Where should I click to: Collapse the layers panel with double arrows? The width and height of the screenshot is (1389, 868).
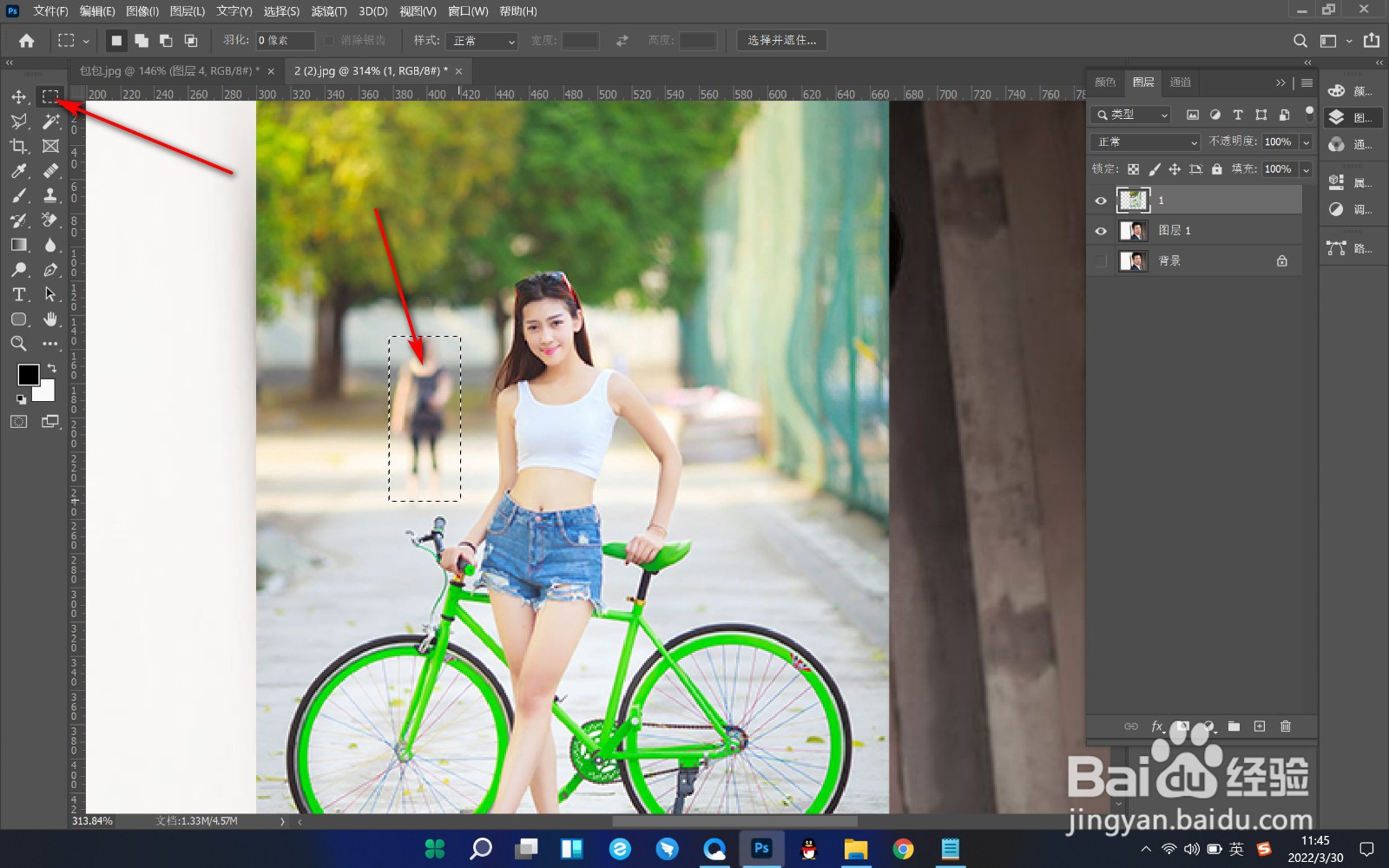click(x=1280, y=82)
